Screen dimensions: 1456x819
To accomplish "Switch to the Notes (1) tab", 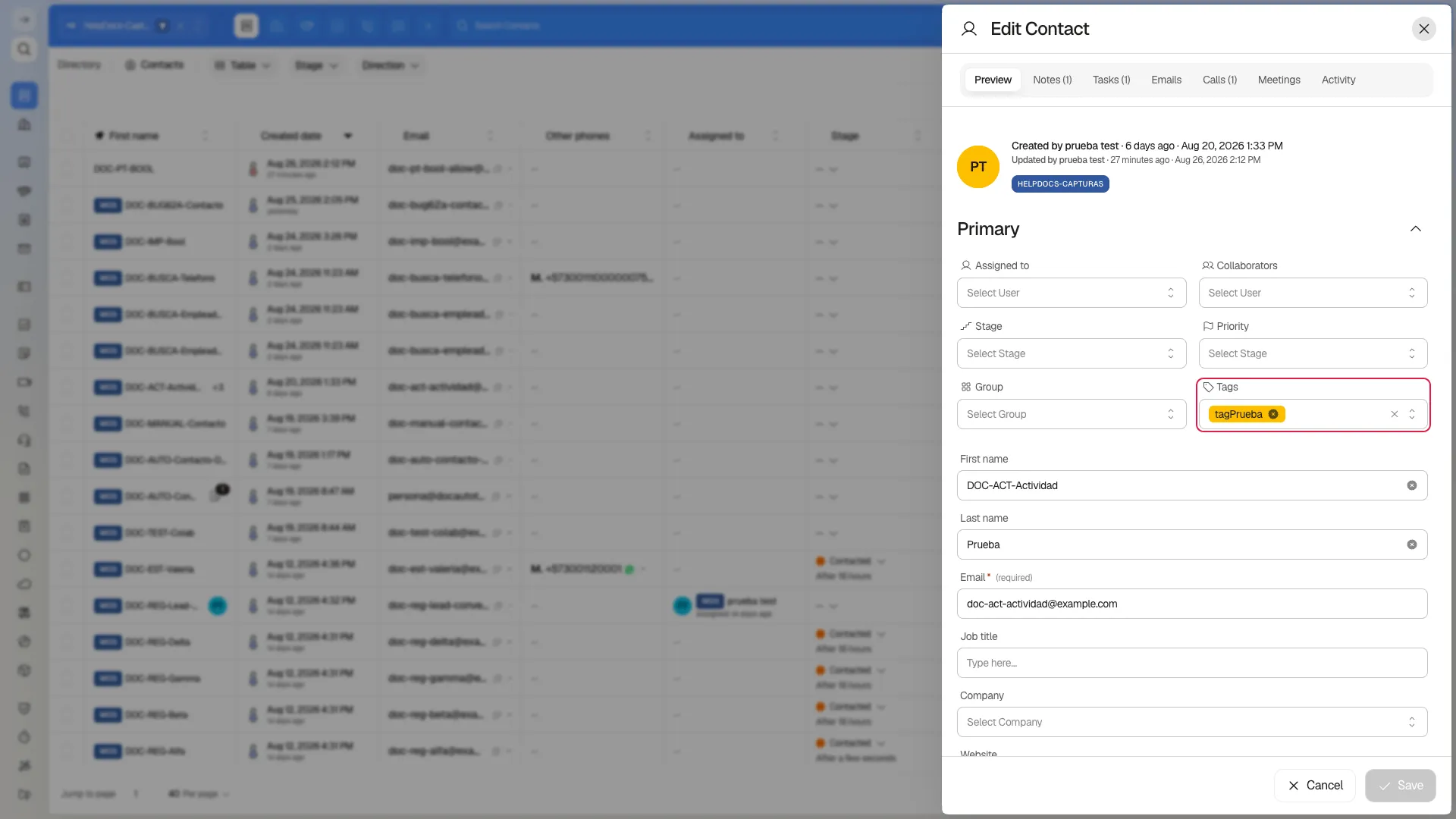I will click(1052, 80).
